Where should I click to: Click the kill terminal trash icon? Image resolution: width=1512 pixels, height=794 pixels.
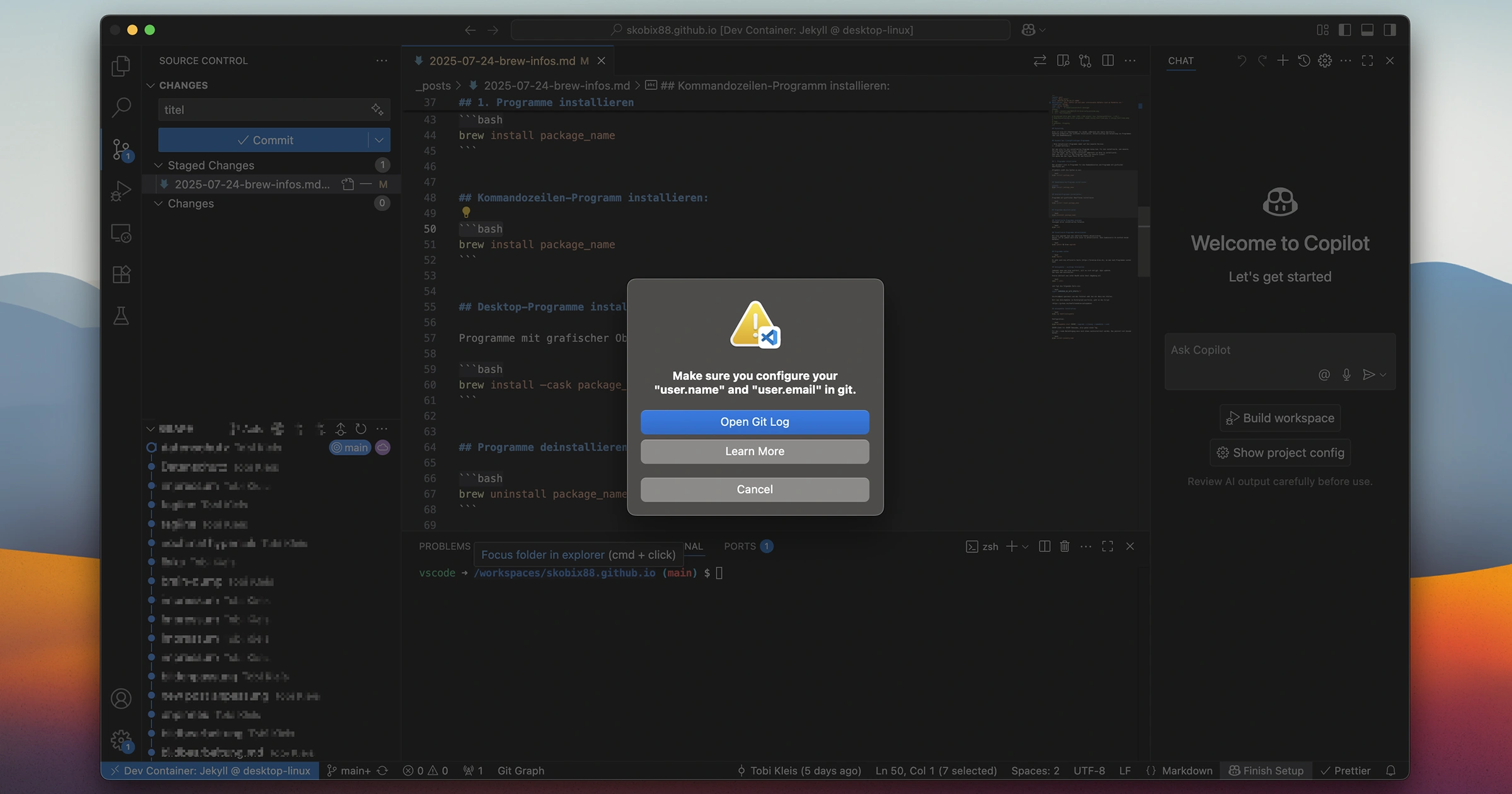(x=1064, y=546)
